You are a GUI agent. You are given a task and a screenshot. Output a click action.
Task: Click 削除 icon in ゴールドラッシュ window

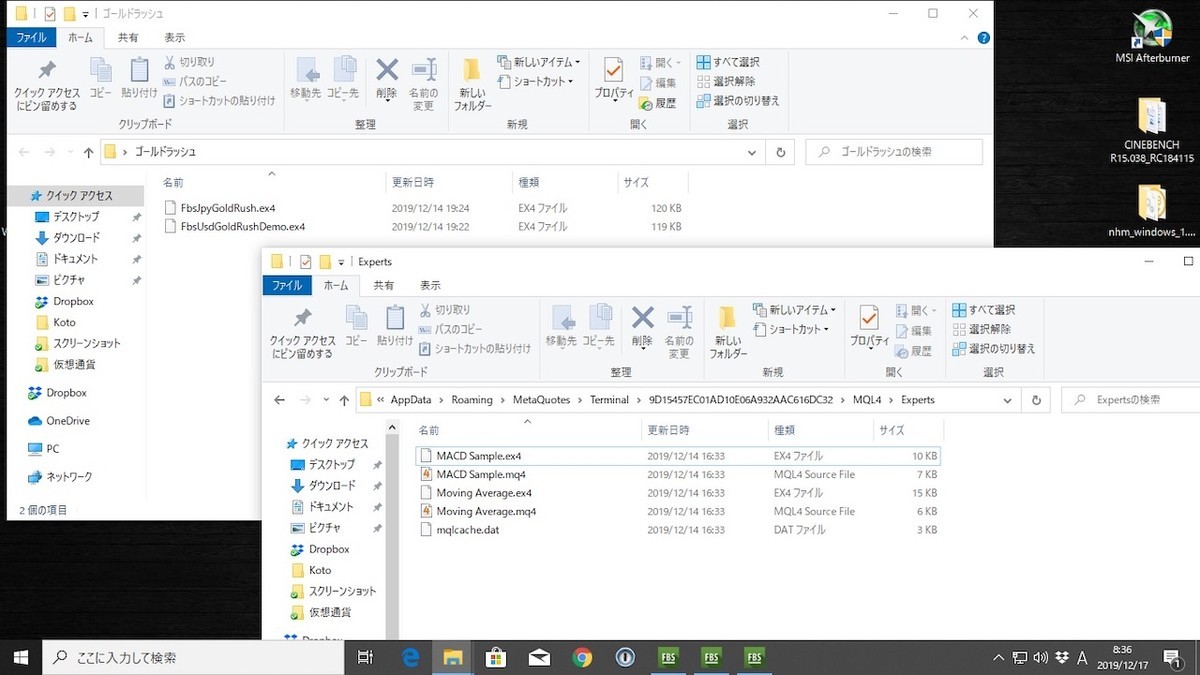pyautogui.click(x=387, y=78)
